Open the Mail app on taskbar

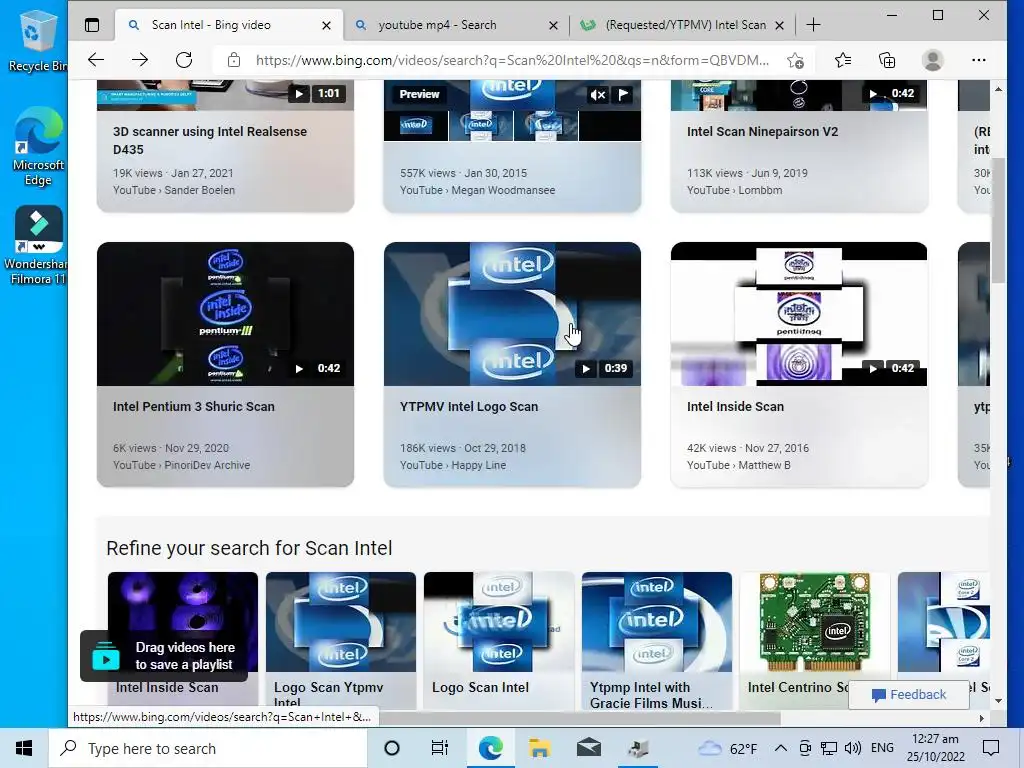coord(589,748)
